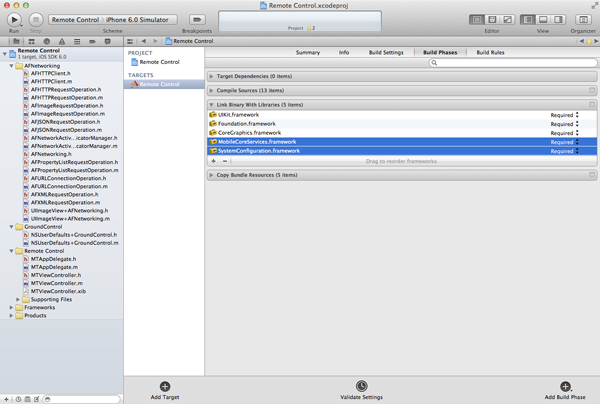Show recently edited files filter icon

pyautogui.click(x=18, y=399)
